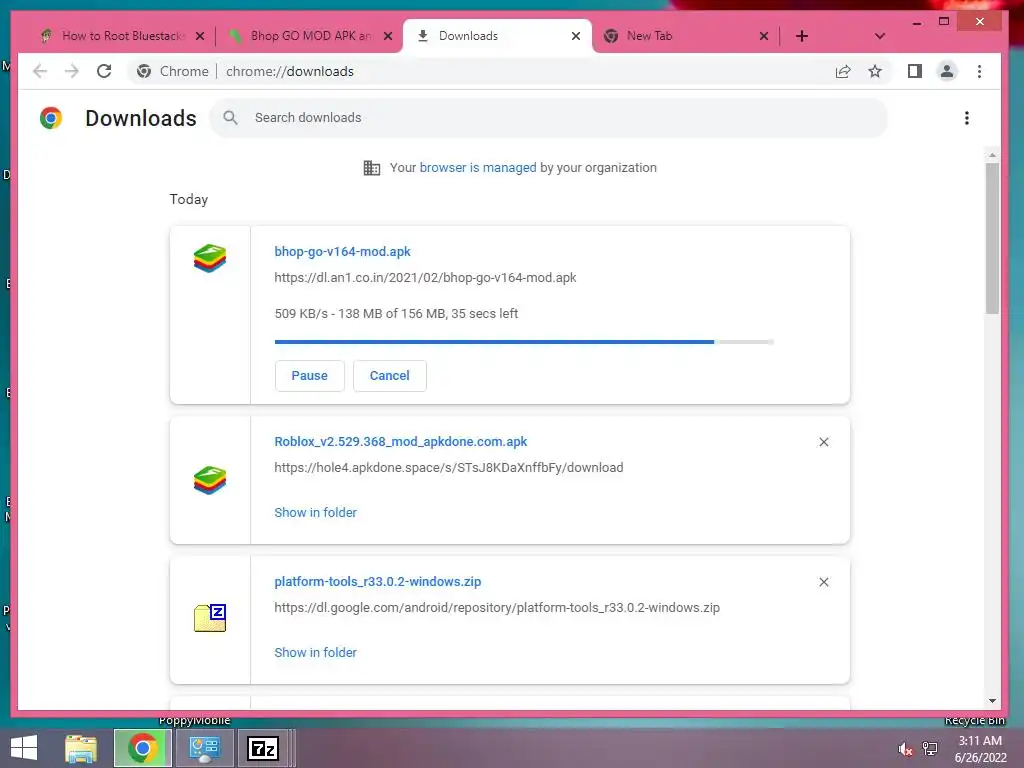The width and height of the screenshot is (1024, 768).
Task: Click the zip file icon for platform-tools
Action: click(210, 618)
